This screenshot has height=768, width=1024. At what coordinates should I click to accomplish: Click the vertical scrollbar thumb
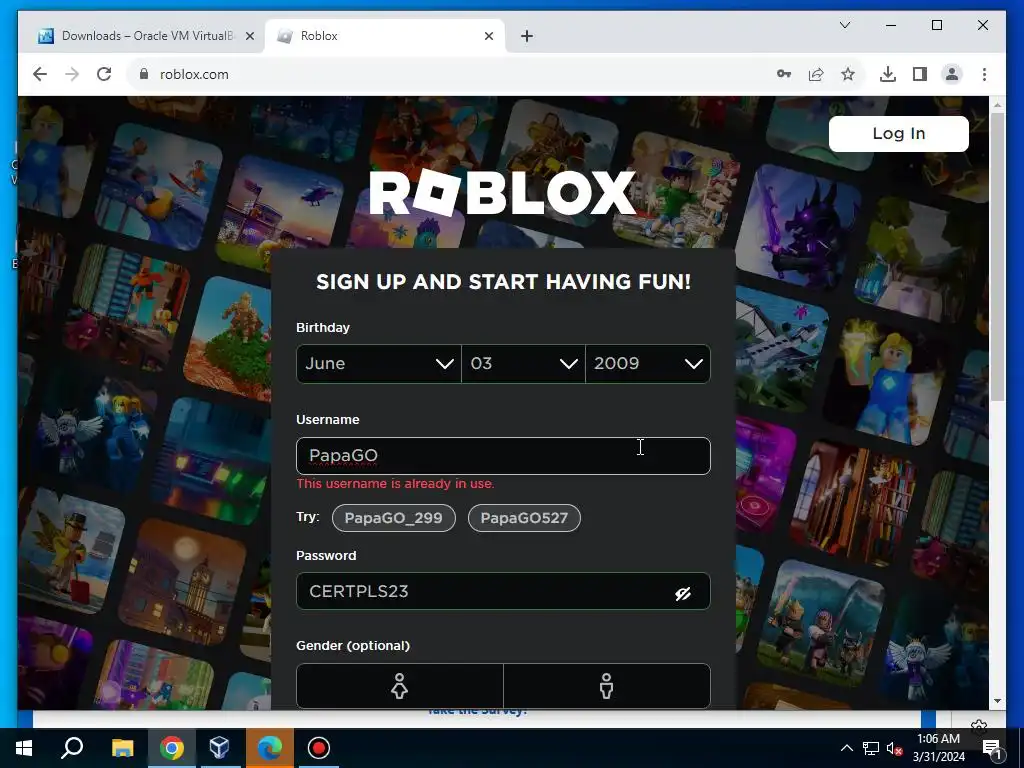click(x=997, y=256)
